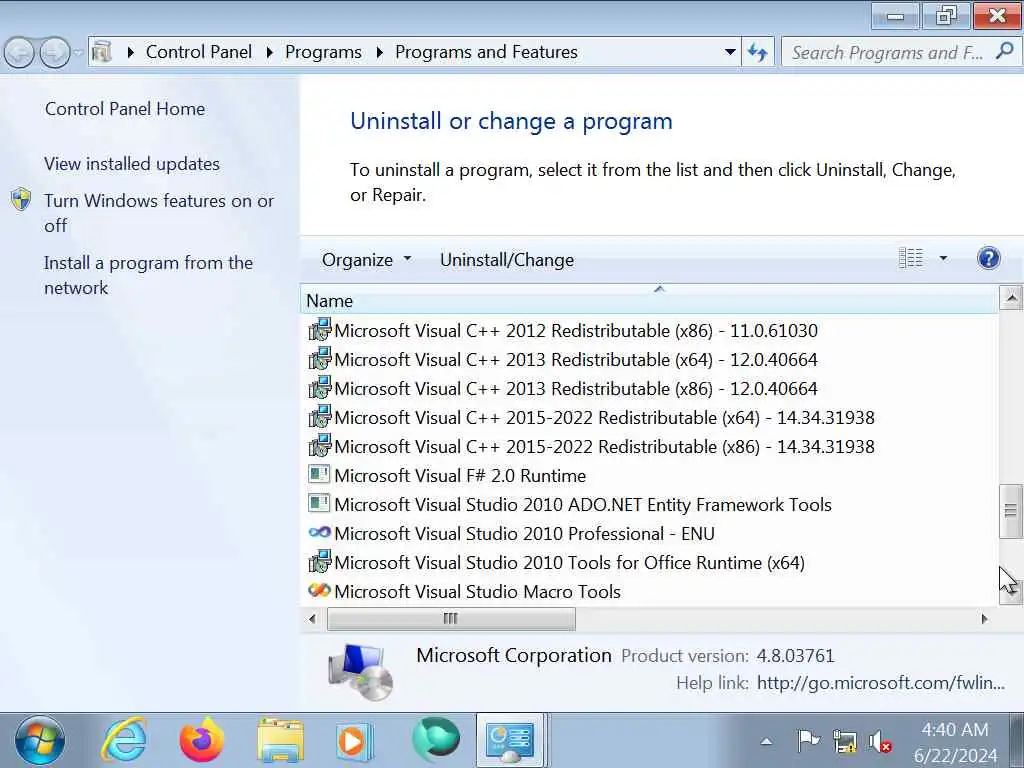Click icon of Visual F# 2.0 Runtime entry
Image resolution: width=1024 pixels, height=768 pixels.
319,474
